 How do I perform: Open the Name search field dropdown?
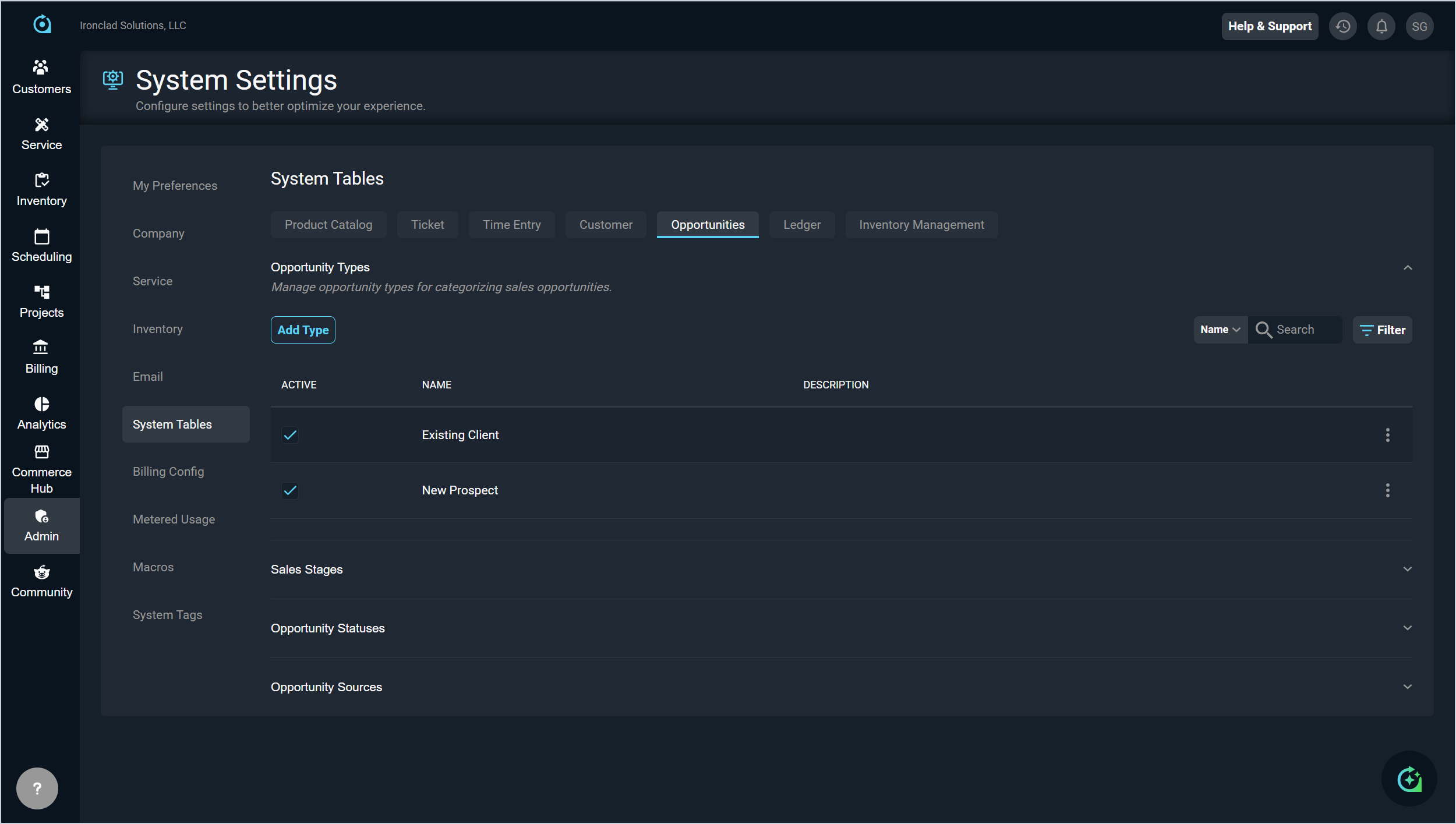point(1220,330)
